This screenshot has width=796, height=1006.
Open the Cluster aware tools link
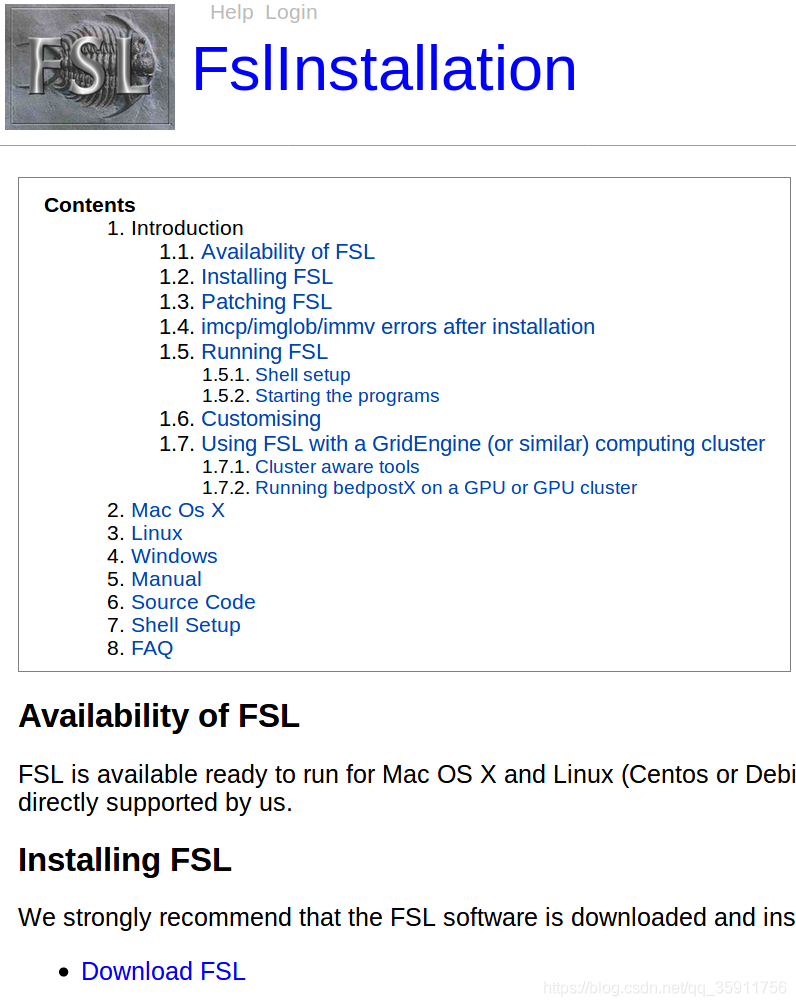coord(337,466)
